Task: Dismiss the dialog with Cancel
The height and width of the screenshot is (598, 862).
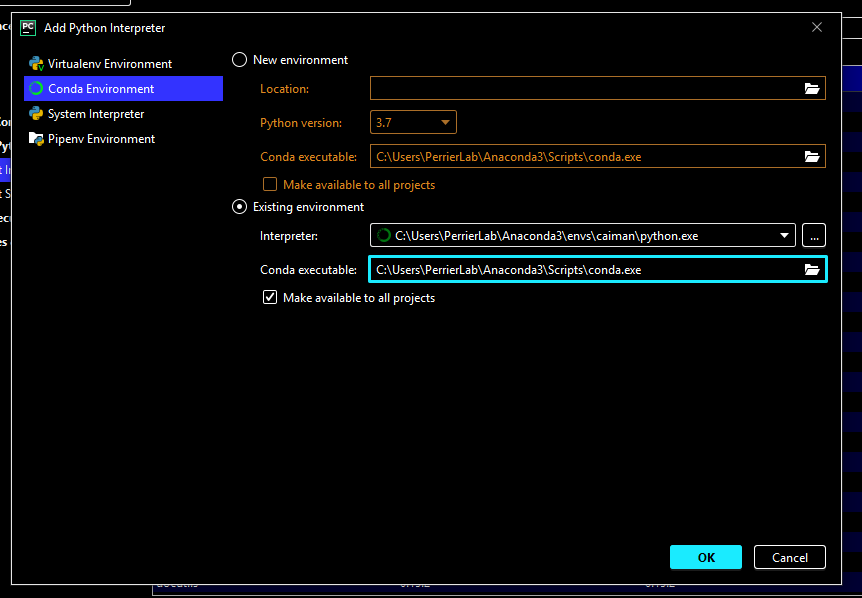Action: [x=789, y=557]
